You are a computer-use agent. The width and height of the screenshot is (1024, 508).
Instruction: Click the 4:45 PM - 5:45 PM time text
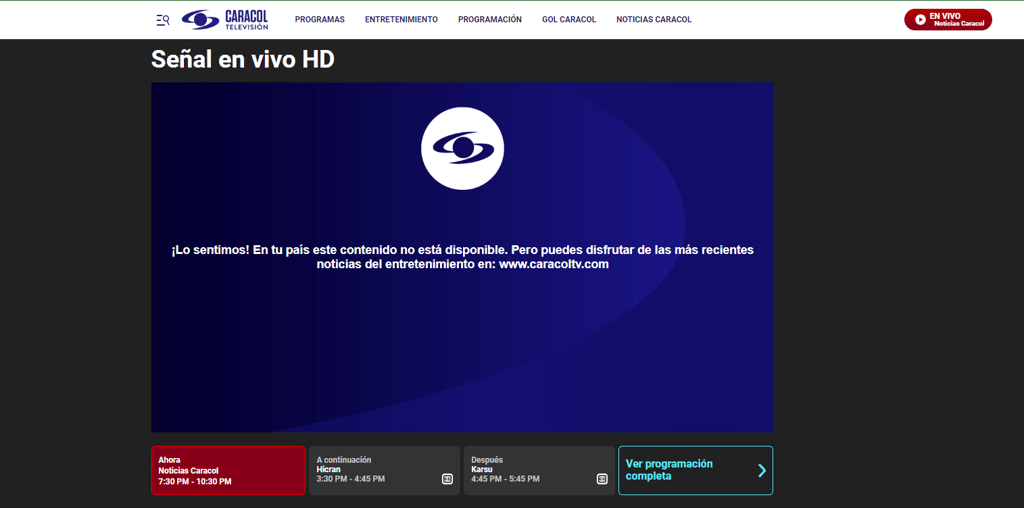coord(505,479)
